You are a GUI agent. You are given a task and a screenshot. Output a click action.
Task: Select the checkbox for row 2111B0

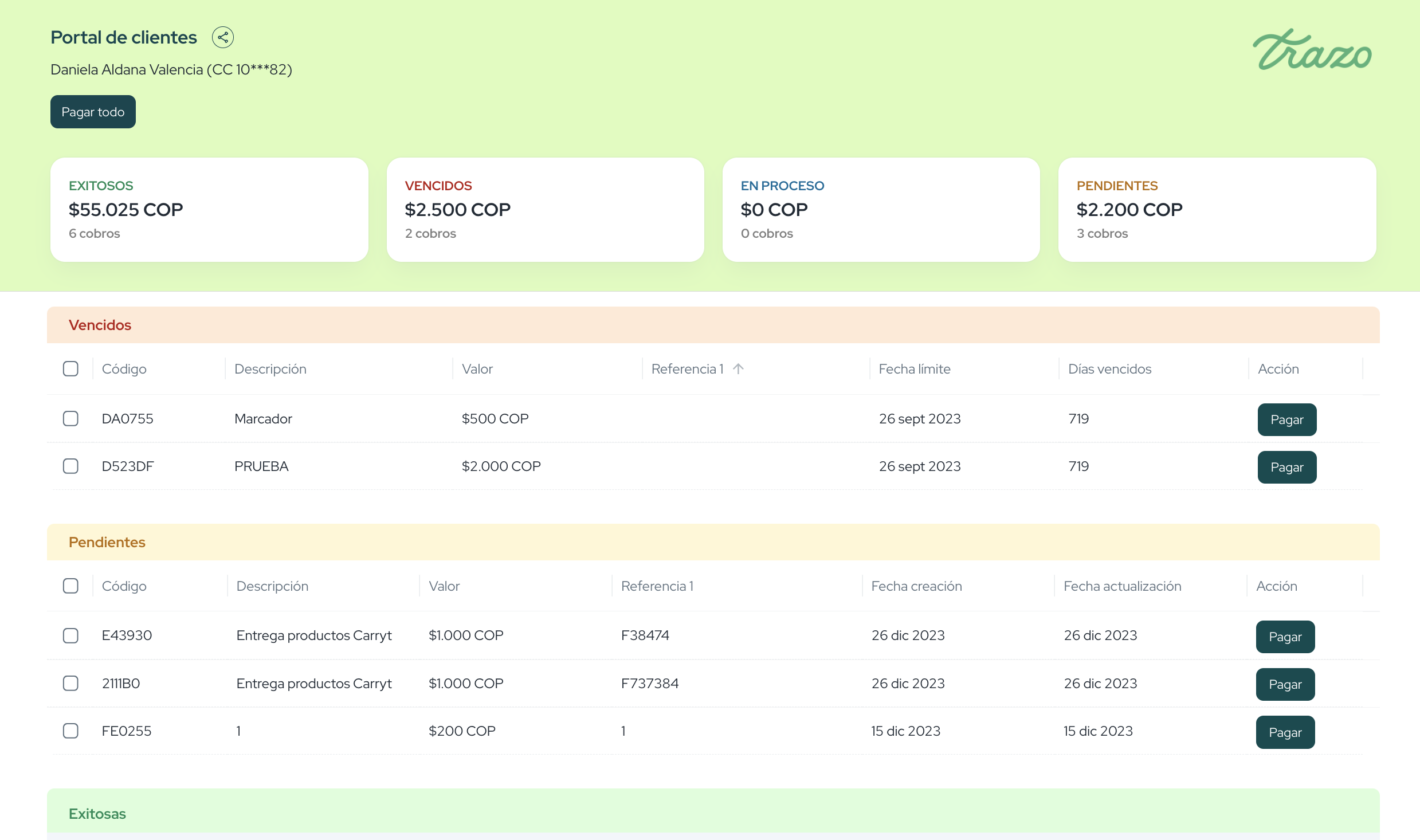[x=70, y=683]
